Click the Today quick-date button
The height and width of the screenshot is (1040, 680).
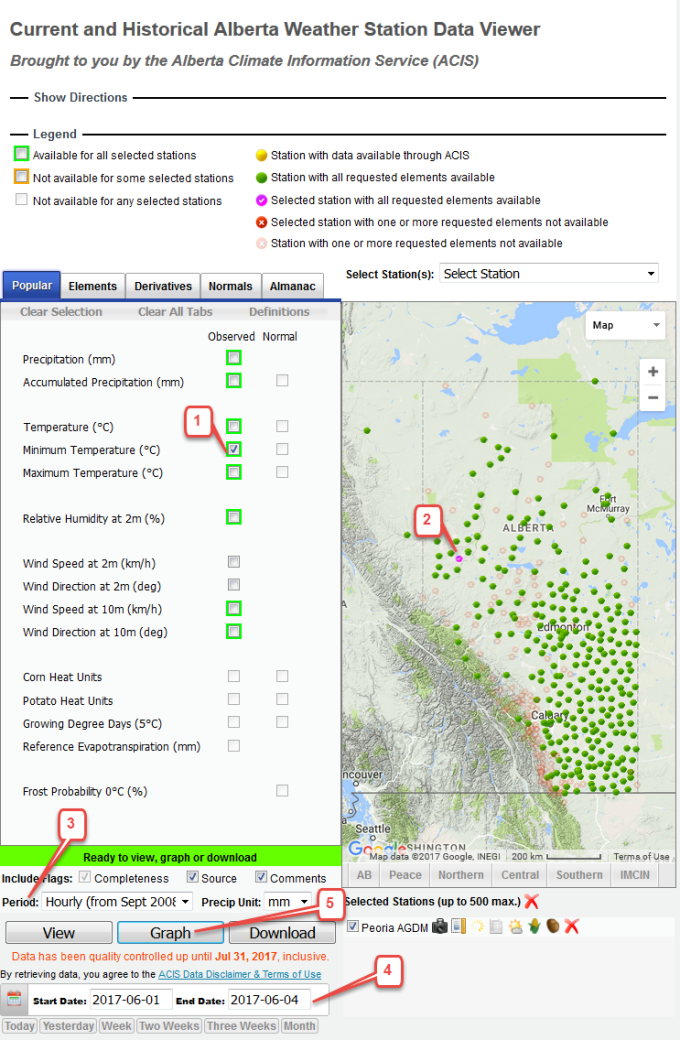click(x=19, y=1026)
